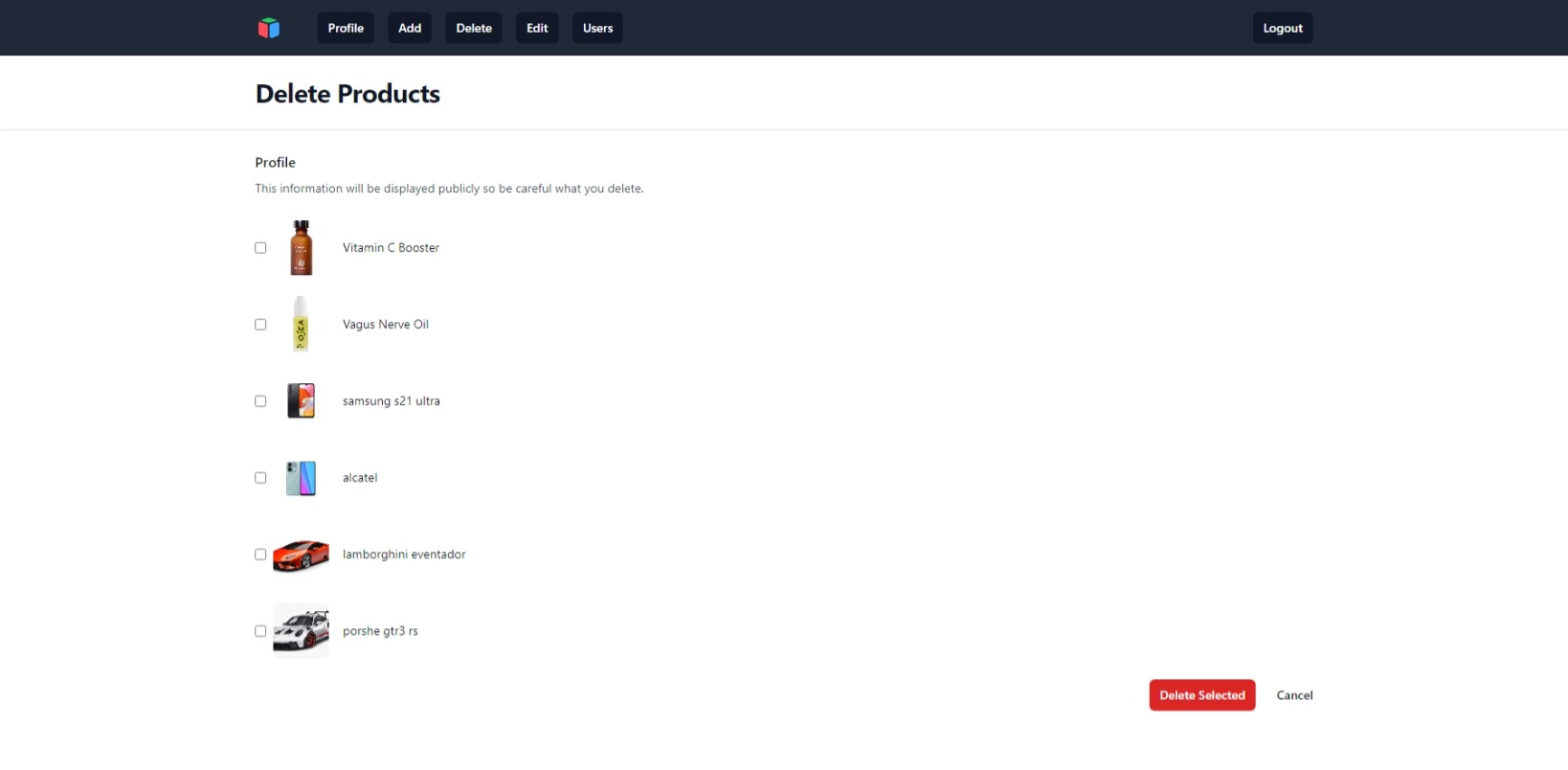Screen dimensions: 1568x770
Task: Tick the Vagus Nerve Oil checkbox
Action: (x=260, y=325)
